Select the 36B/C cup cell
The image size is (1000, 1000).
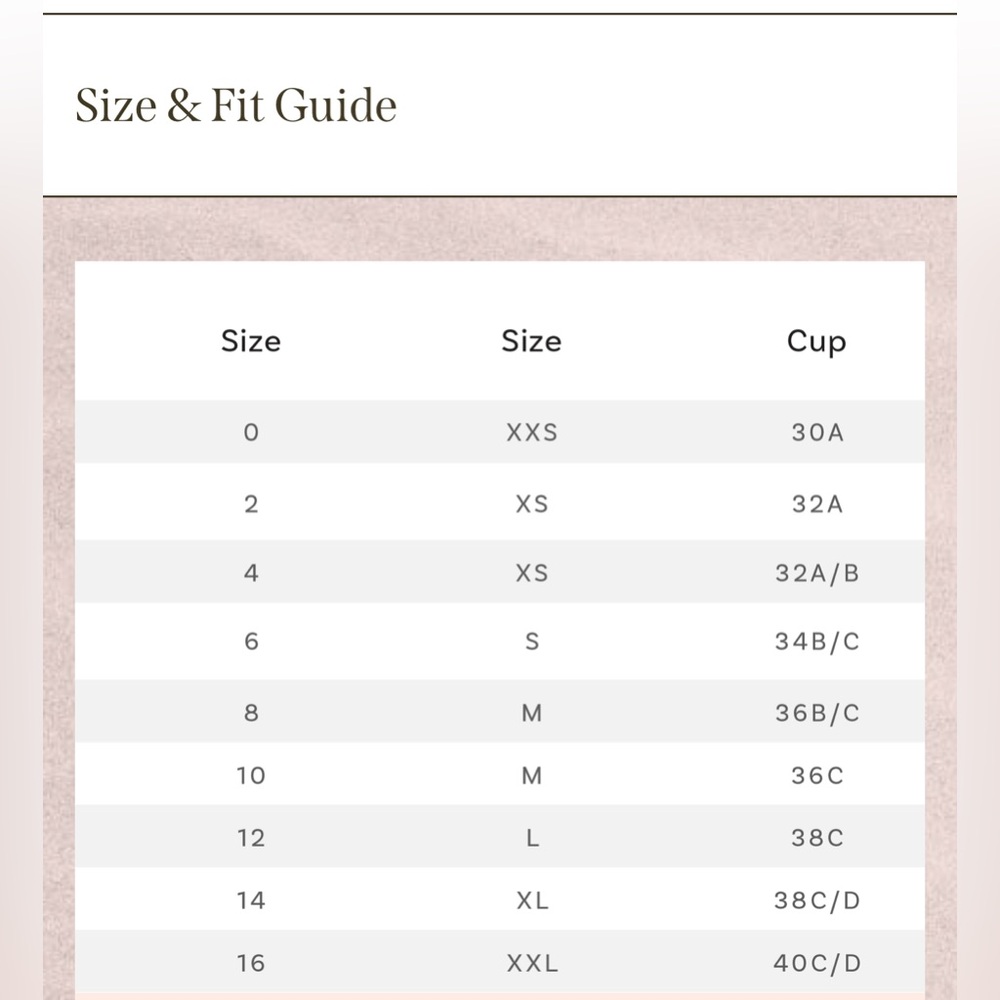coord(818,712)
